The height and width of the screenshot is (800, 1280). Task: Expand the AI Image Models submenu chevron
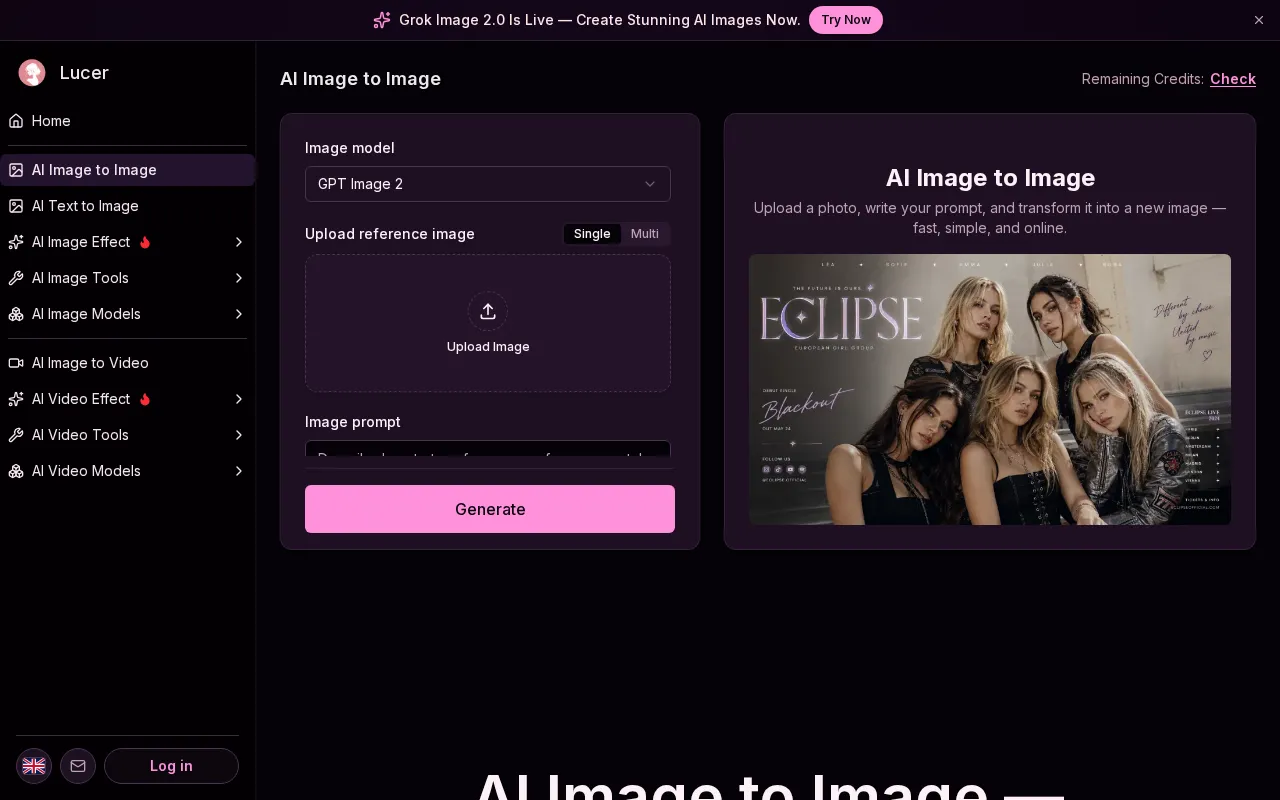[239, 314]
